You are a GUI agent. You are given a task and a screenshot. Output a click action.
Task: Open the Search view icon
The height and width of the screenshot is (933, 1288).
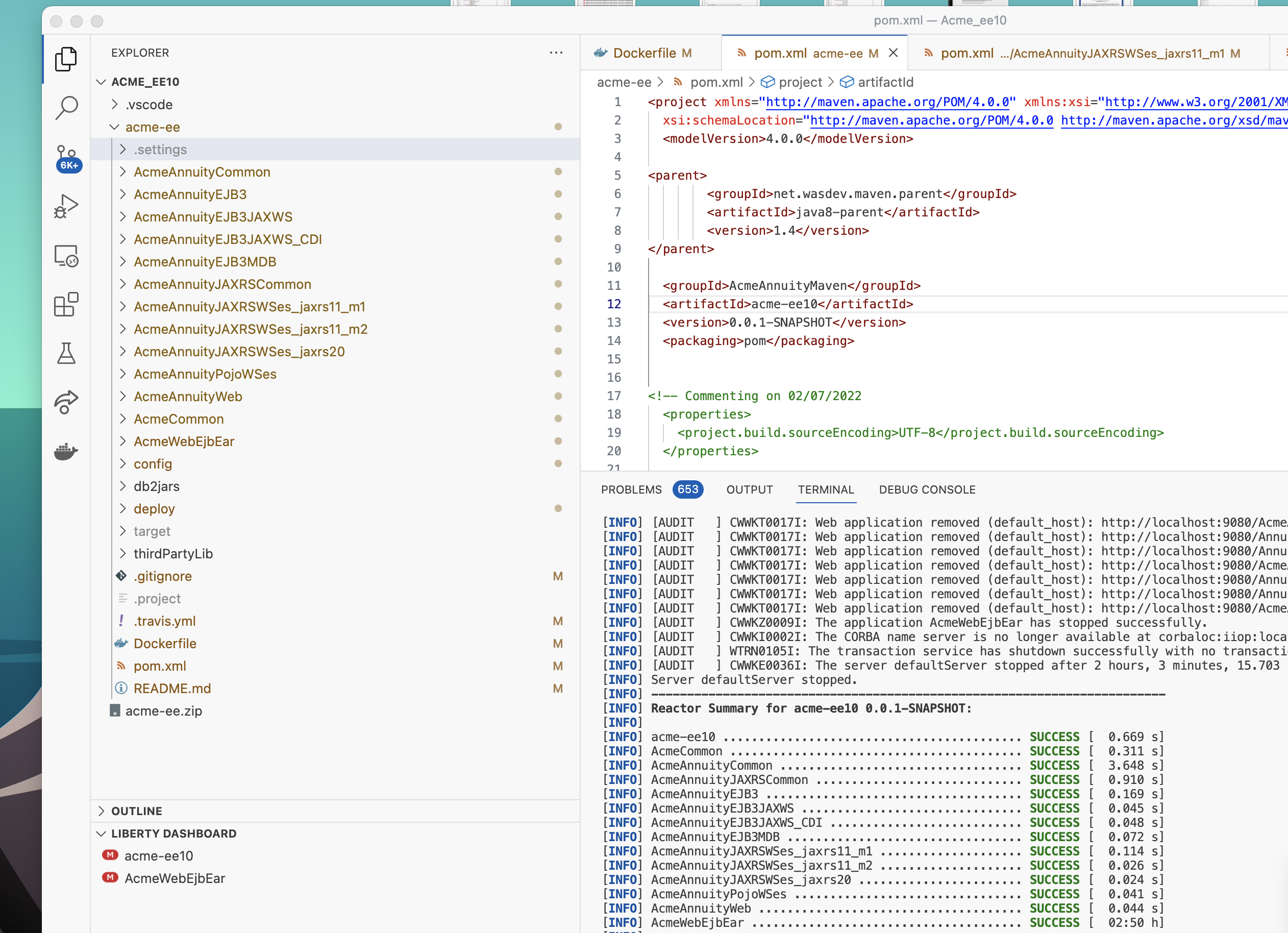click(66, 107)
